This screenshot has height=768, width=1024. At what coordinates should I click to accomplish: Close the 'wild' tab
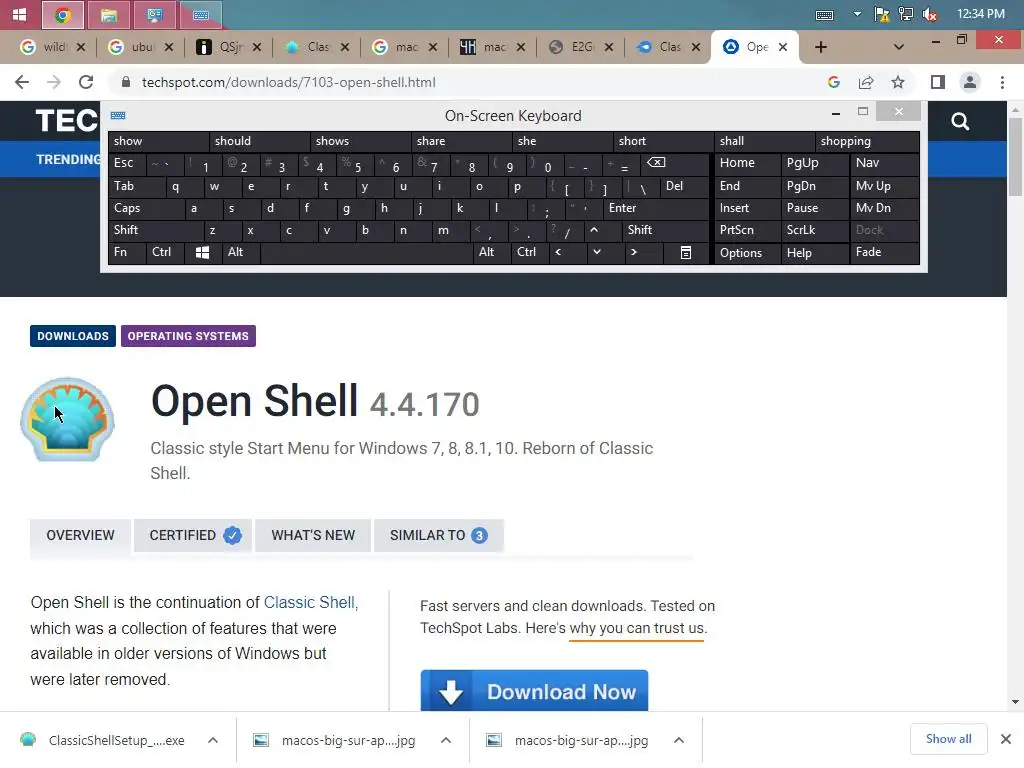(81, 47)
